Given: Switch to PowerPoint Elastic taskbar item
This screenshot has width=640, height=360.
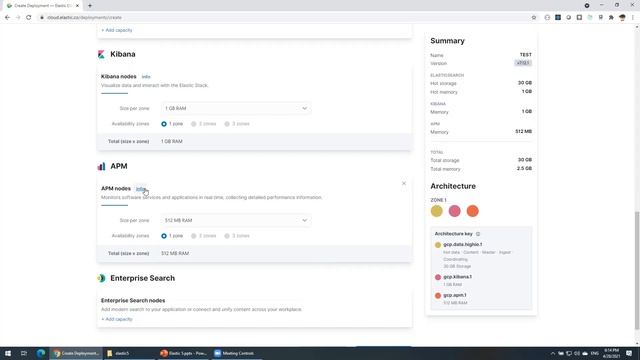Looking at the screenshot, I should (x=184, y=353).
